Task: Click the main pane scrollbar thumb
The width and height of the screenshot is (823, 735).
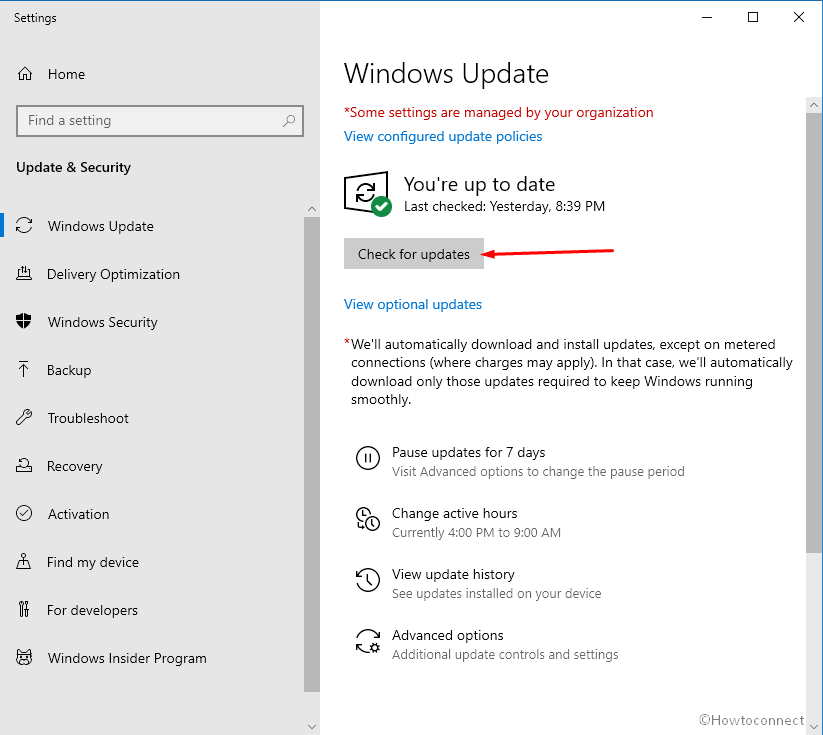Action: [x=814, y=333]
